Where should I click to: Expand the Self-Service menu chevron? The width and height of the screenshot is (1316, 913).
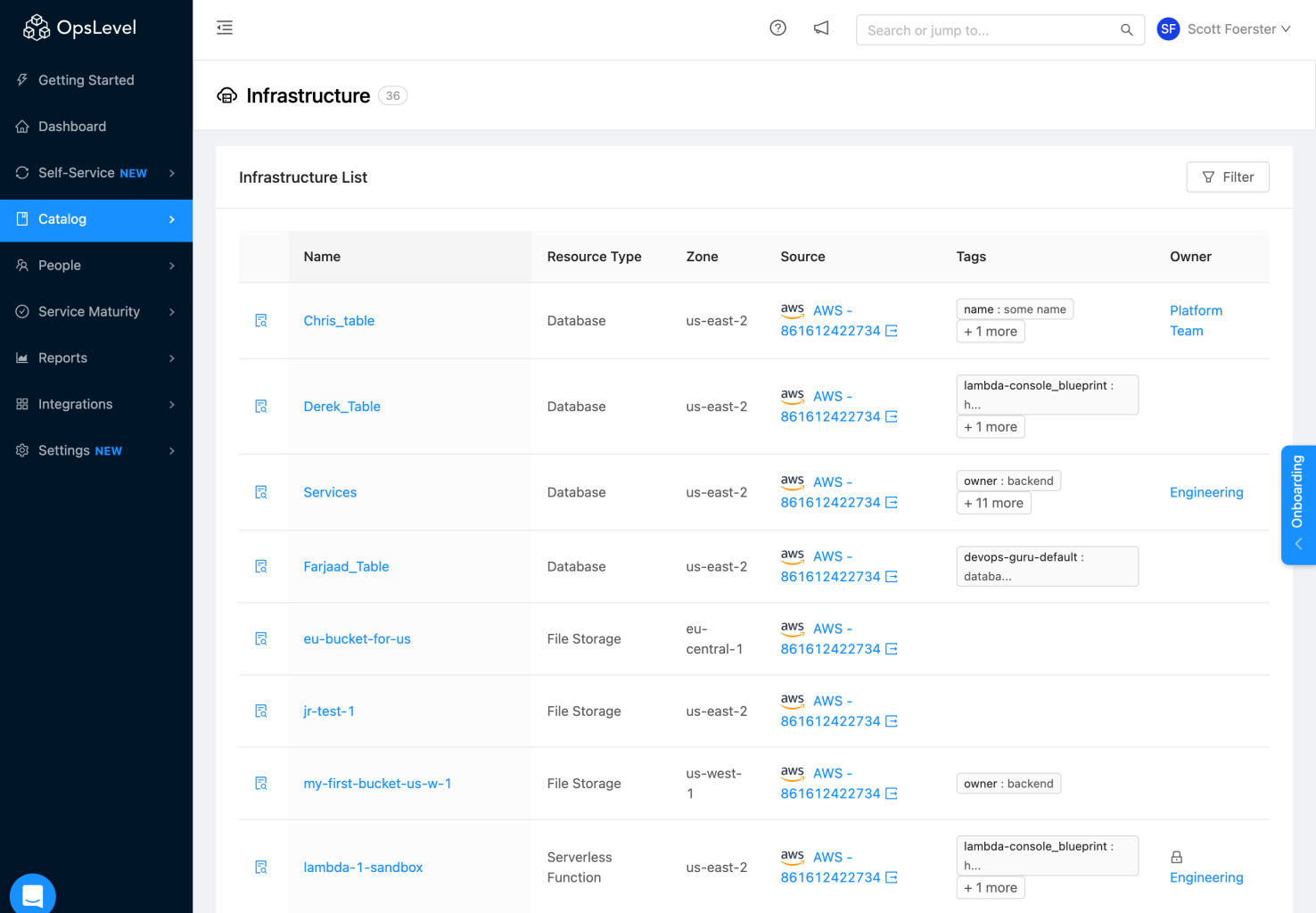[172, 173]
